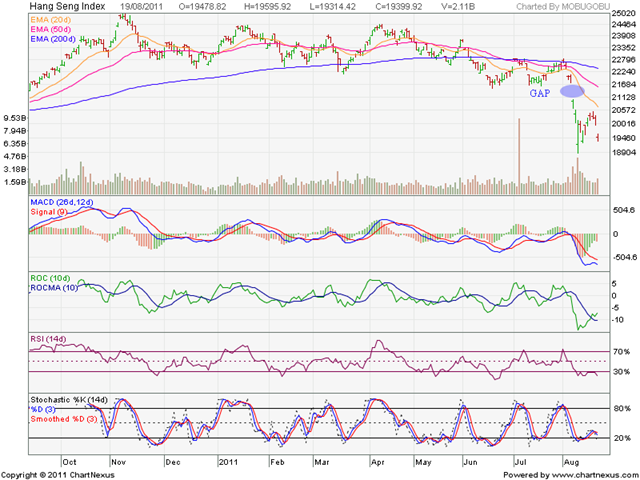Select the ROCMA (10) legend label
Viewport: 640px width, 480px height.
tap(54, 288)
